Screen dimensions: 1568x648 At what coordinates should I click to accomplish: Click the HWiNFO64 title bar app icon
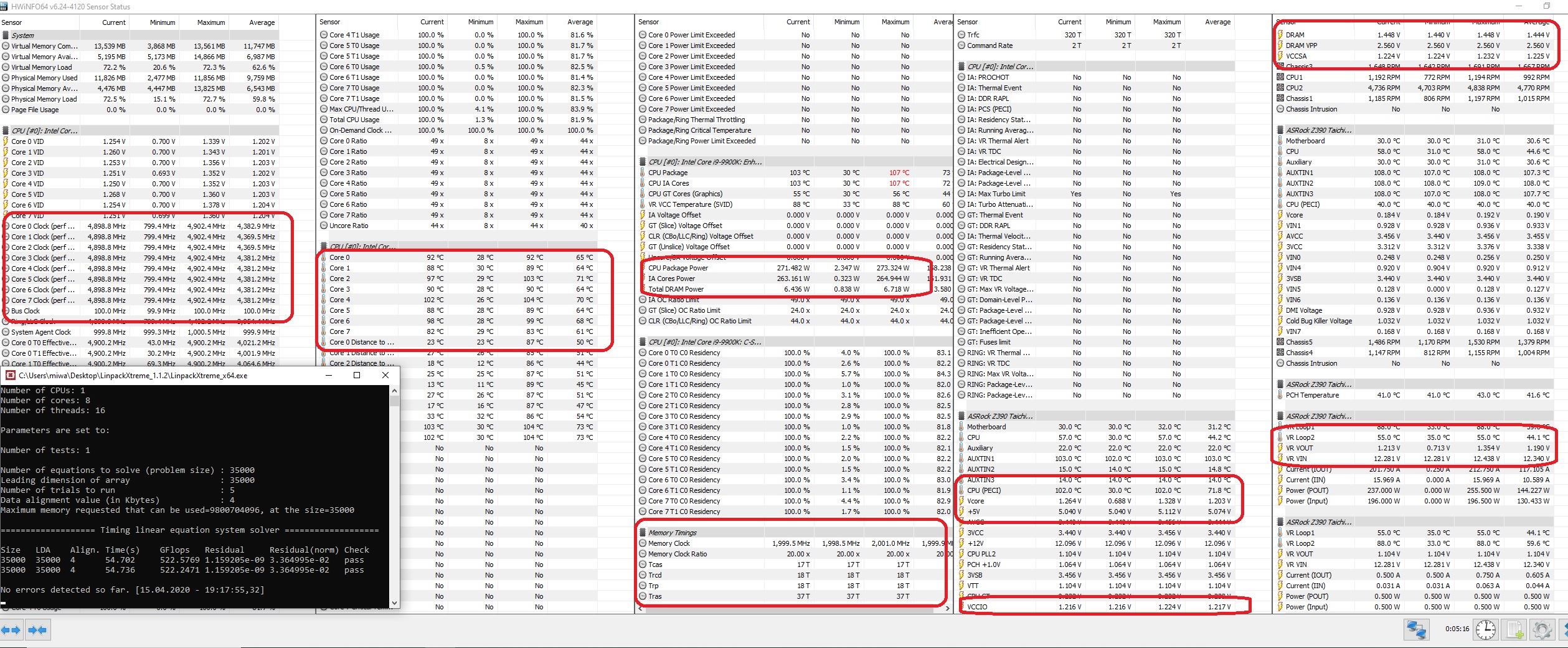5,6
